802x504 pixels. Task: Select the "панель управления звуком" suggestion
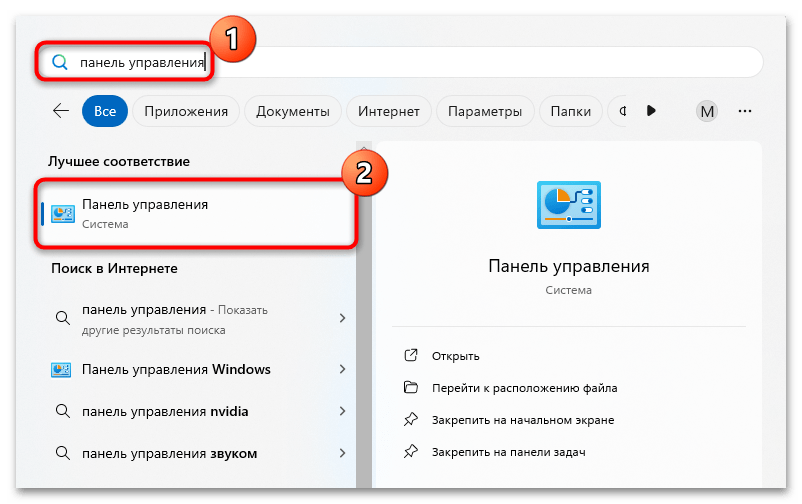click(x=199, y=453)
